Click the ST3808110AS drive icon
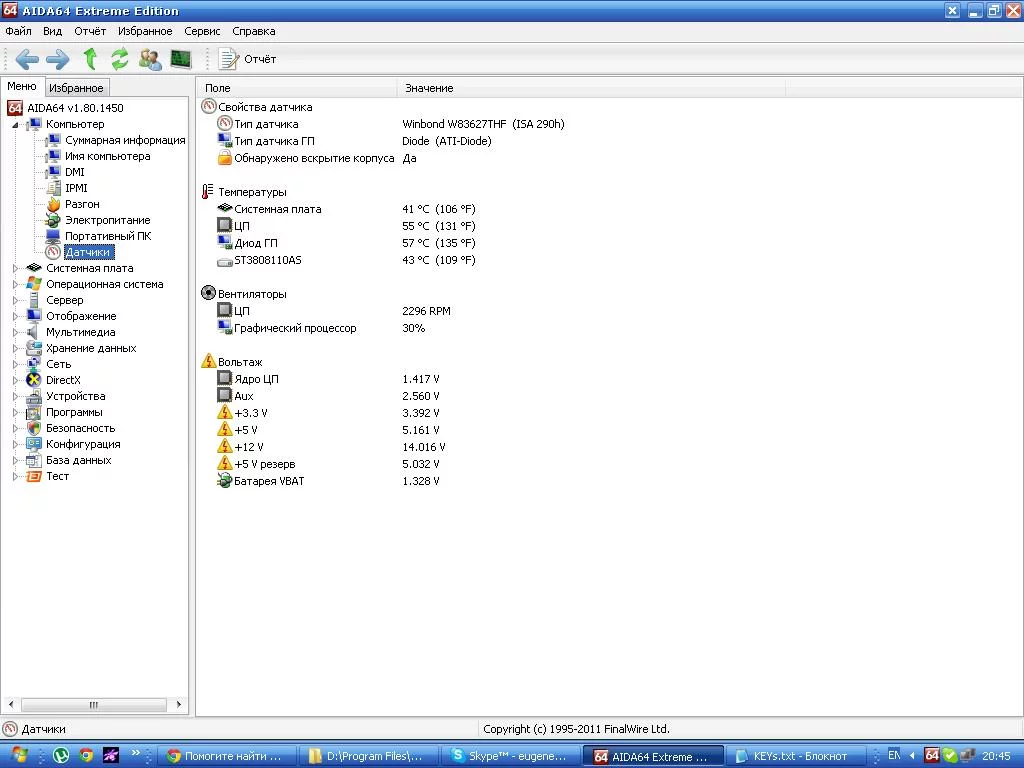 point(225,261)
